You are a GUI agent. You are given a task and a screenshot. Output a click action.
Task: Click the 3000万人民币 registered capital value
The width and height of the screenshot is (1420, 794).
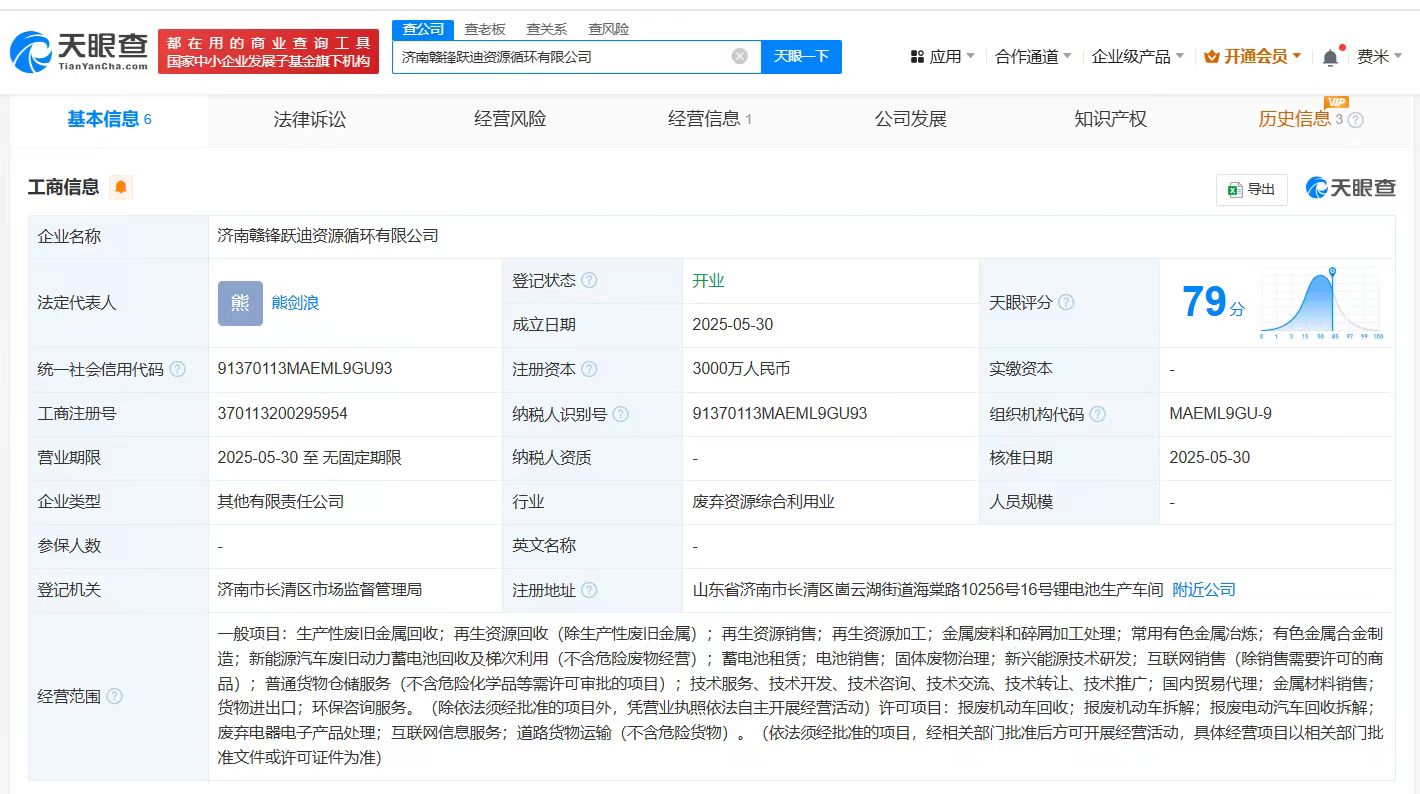(x=741, y=369)
